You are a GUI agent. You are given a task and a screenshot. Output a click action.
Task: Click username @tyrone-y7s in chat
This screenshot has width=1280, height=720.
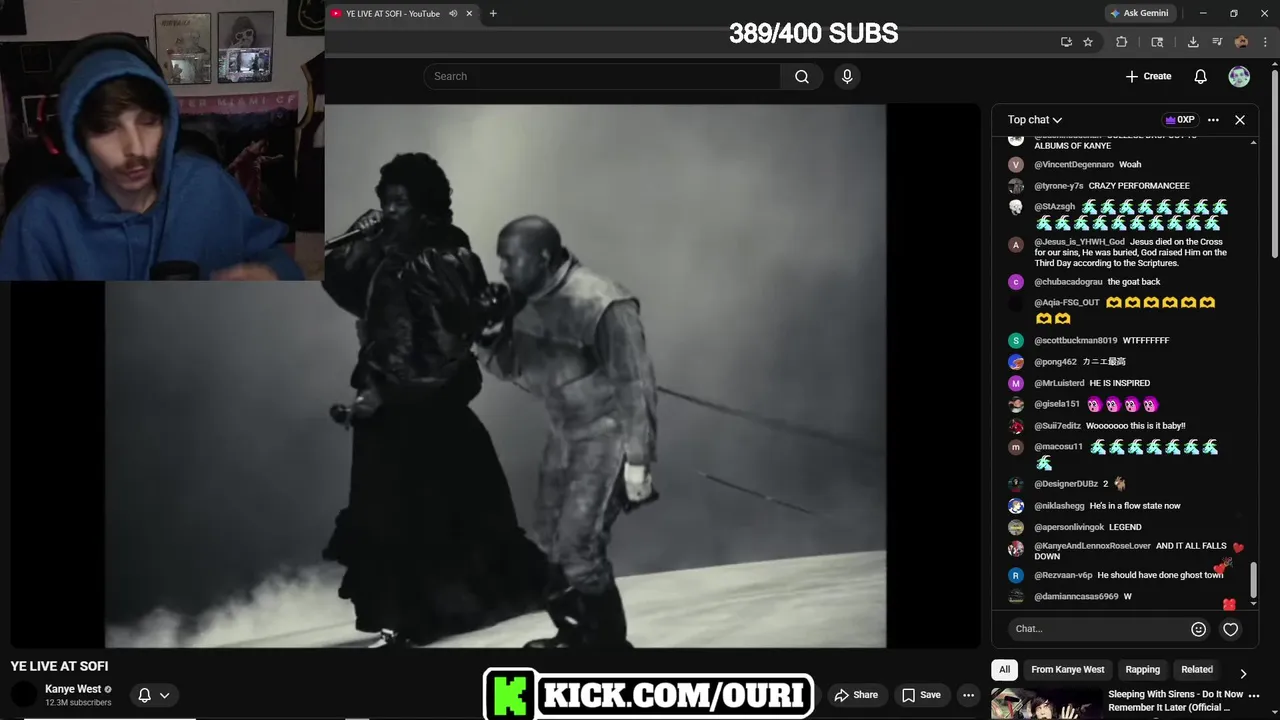pyautogui.click(x=1059, y=186)
